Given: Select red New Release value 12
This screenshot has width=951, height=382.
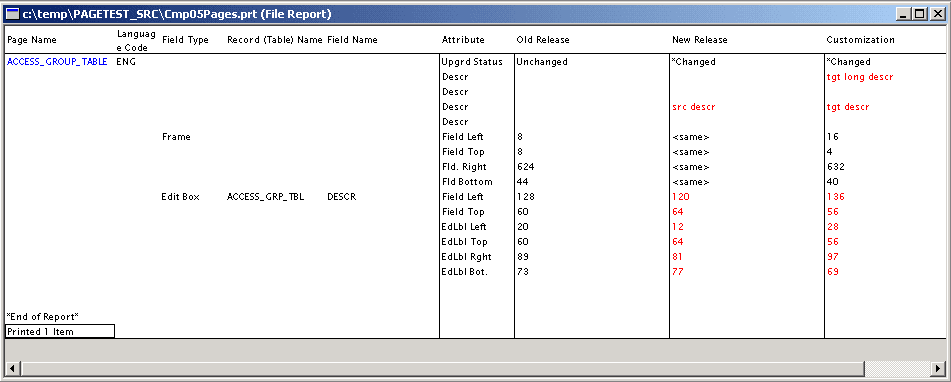Looking at the screenshot, I should point(678,227).
